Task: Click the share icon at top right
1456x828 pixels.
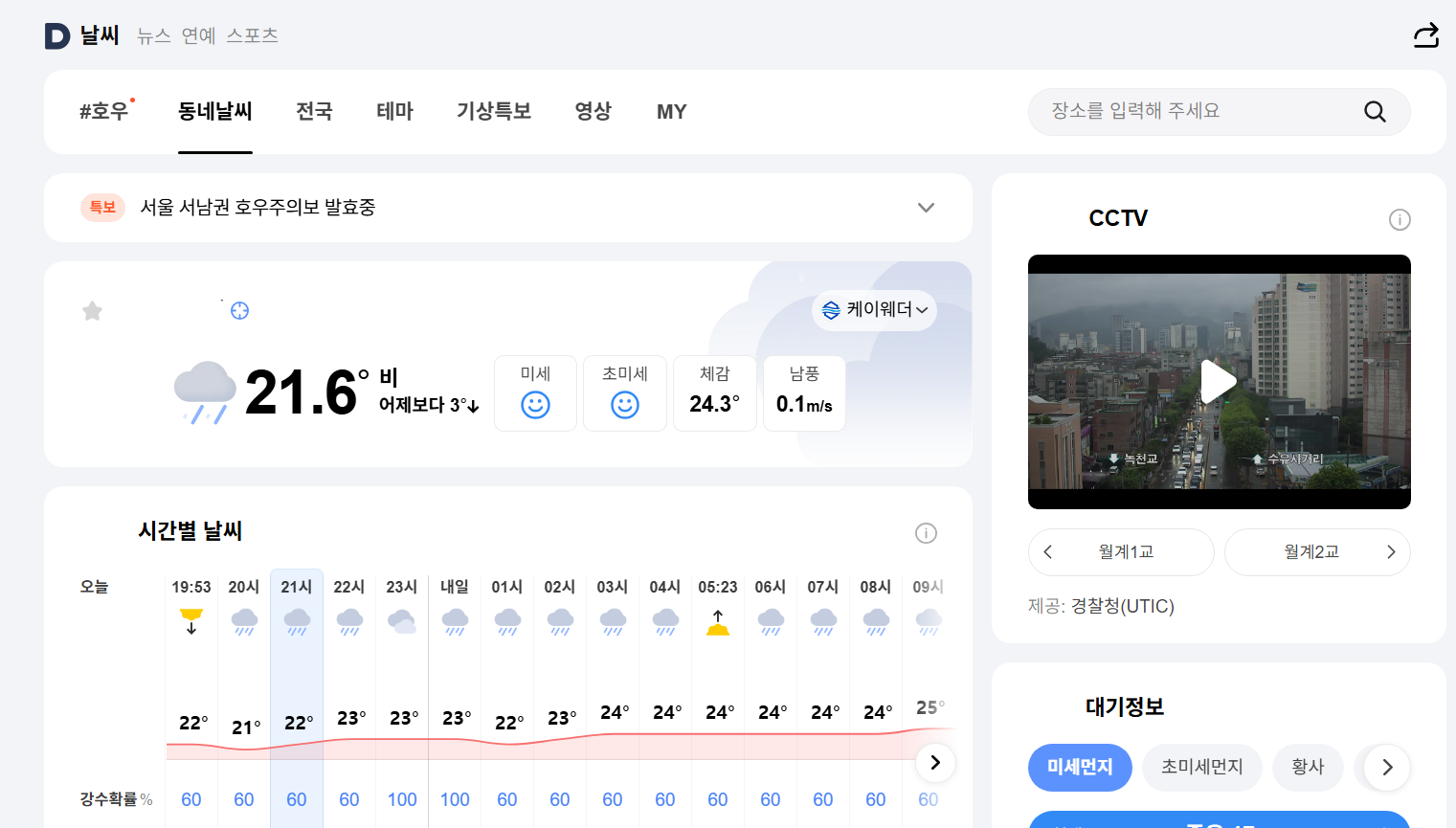Action: click(1425, 34)
